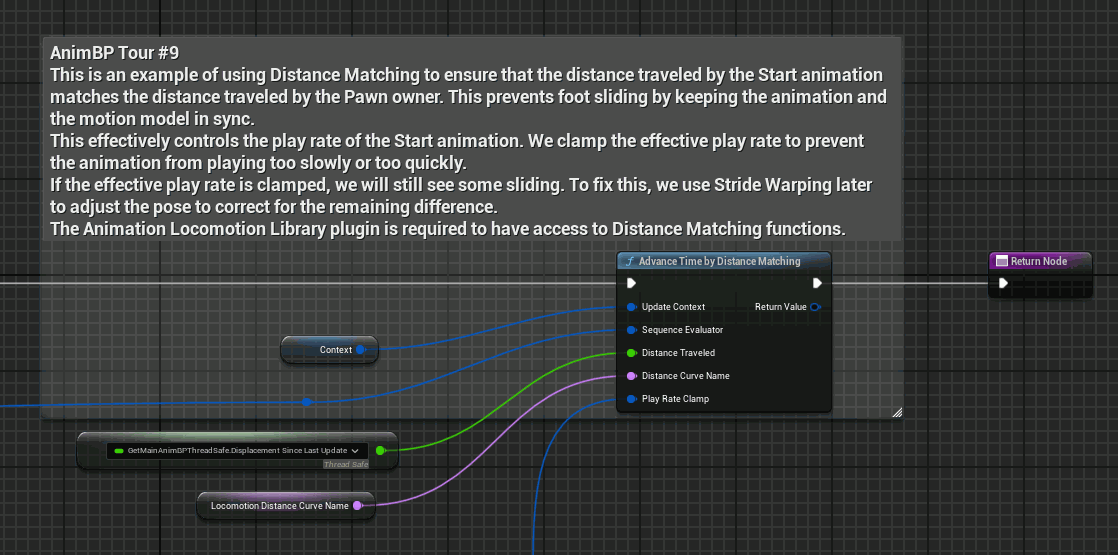Screen dimensions: 1118x555
Task: Select the Context variable node
Action: pos(329,350)
